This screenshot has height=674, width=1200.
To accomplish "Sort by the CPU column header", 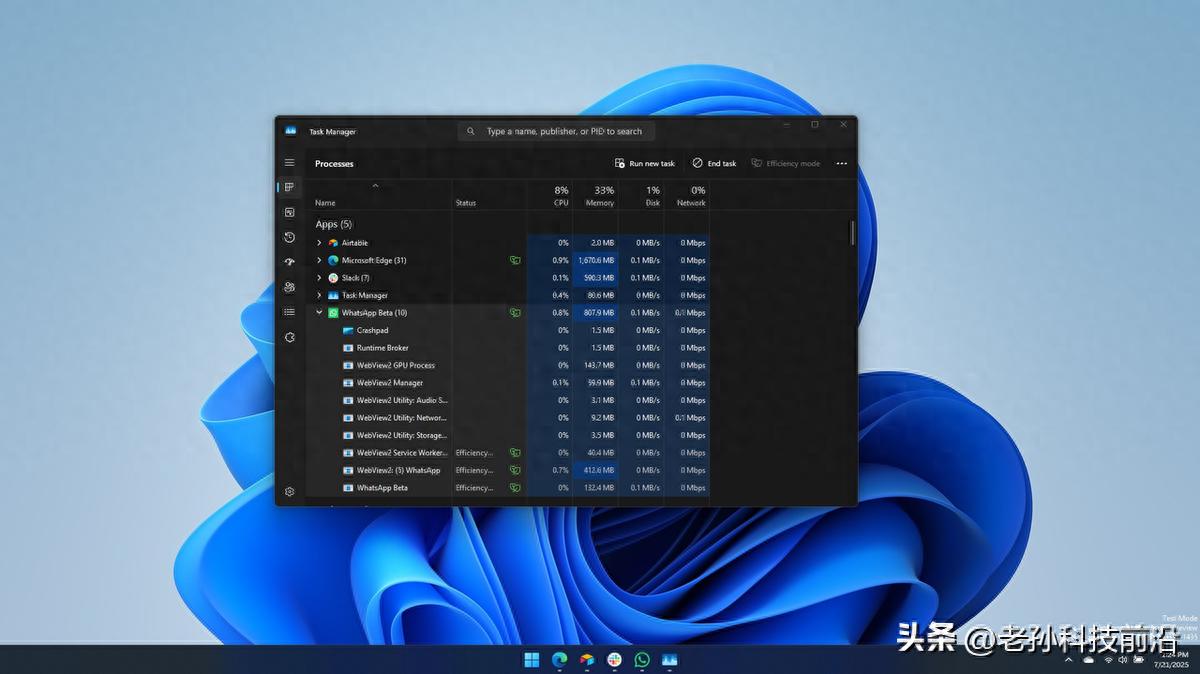I will pyautogui.click(x=561, y=203).
